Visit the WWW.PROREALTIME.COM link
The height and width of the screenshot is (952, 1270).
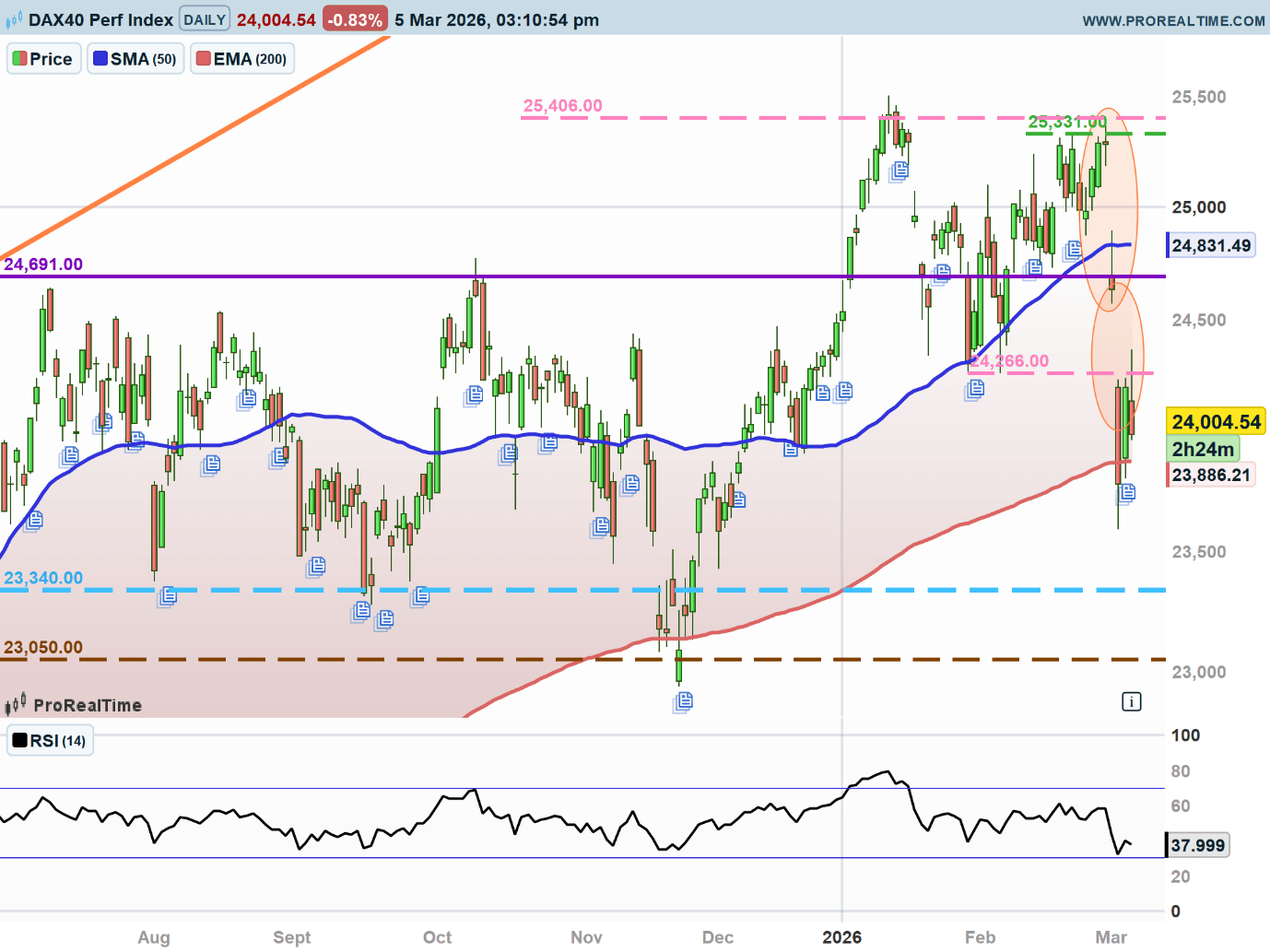(1173, 20)
